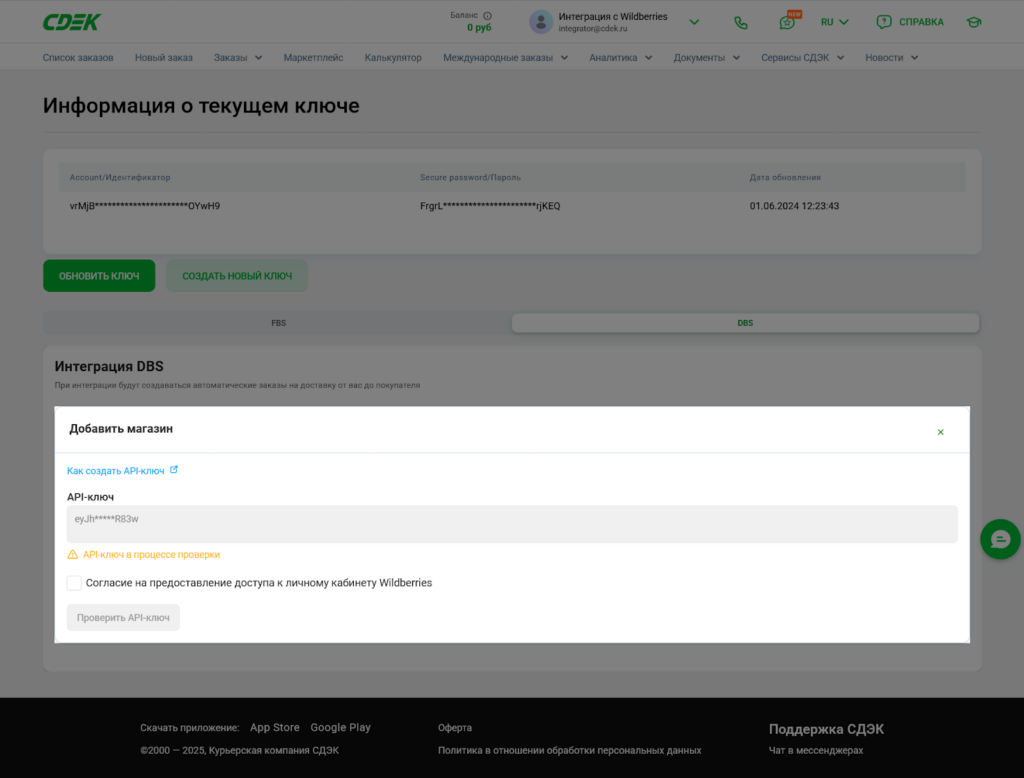Click the balance info icon
Viewport: 1024px width, 778px height.
click(487, 16)
